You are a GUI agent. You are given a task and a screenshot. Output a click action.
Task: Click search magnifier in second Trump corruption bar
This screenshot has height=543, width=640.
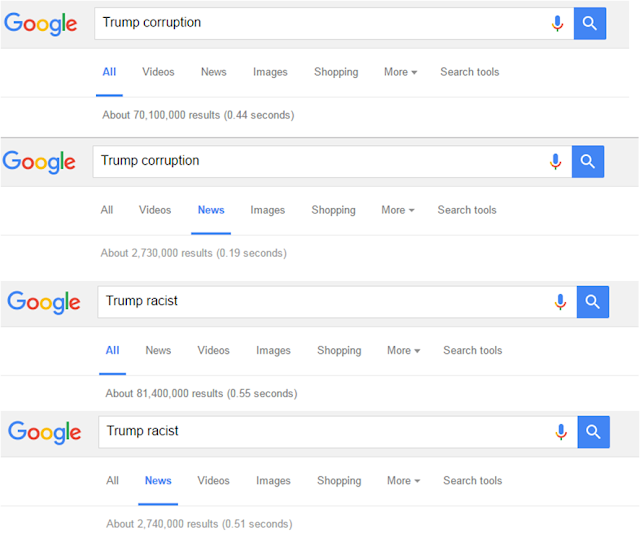point(588,161)
